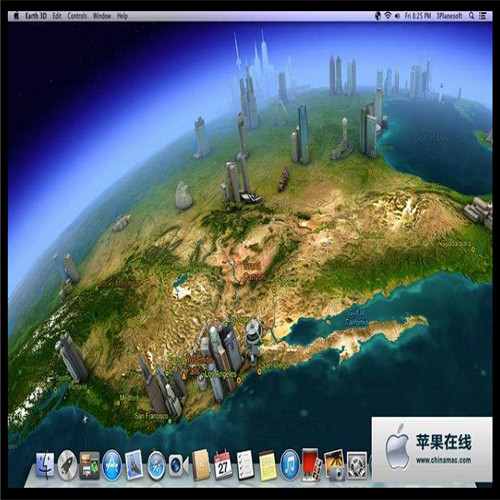Open the Help menu
The width and height of the screenshot is (500, 500).
pos(122,16)
